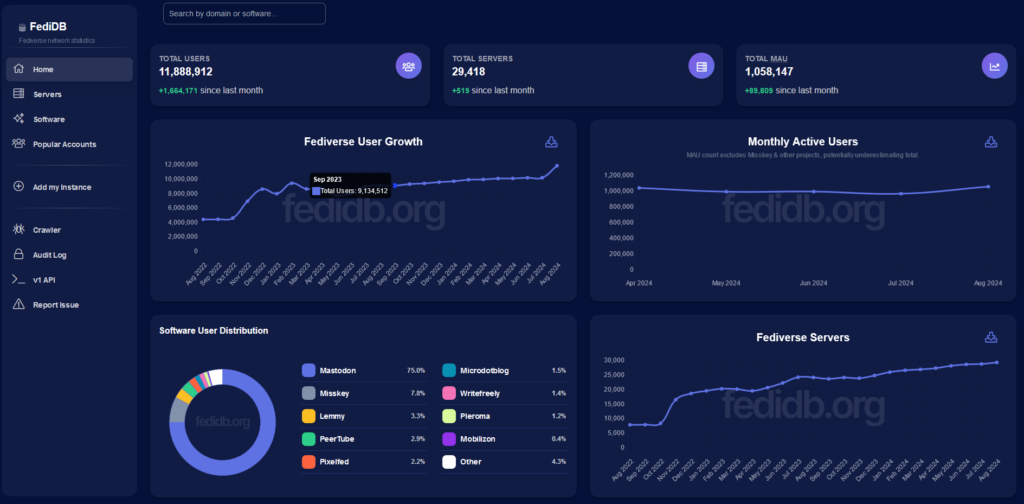Click the Audit Log lock icon

tap(19, 255)
